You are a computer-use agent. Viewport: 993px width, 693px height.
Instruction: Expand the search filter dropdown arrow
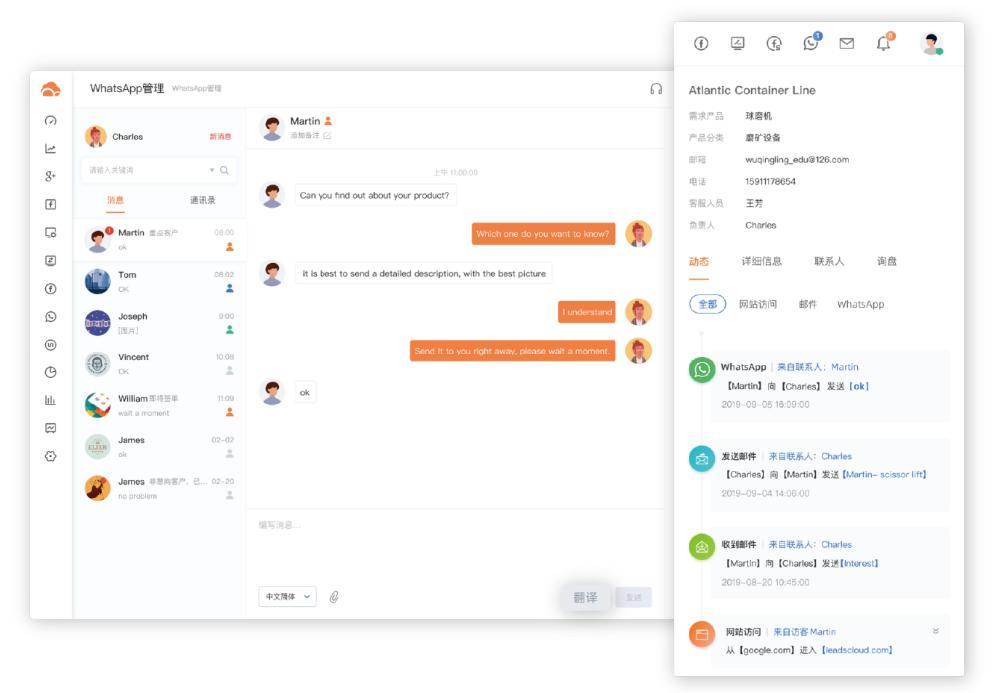tap(210, 169)
